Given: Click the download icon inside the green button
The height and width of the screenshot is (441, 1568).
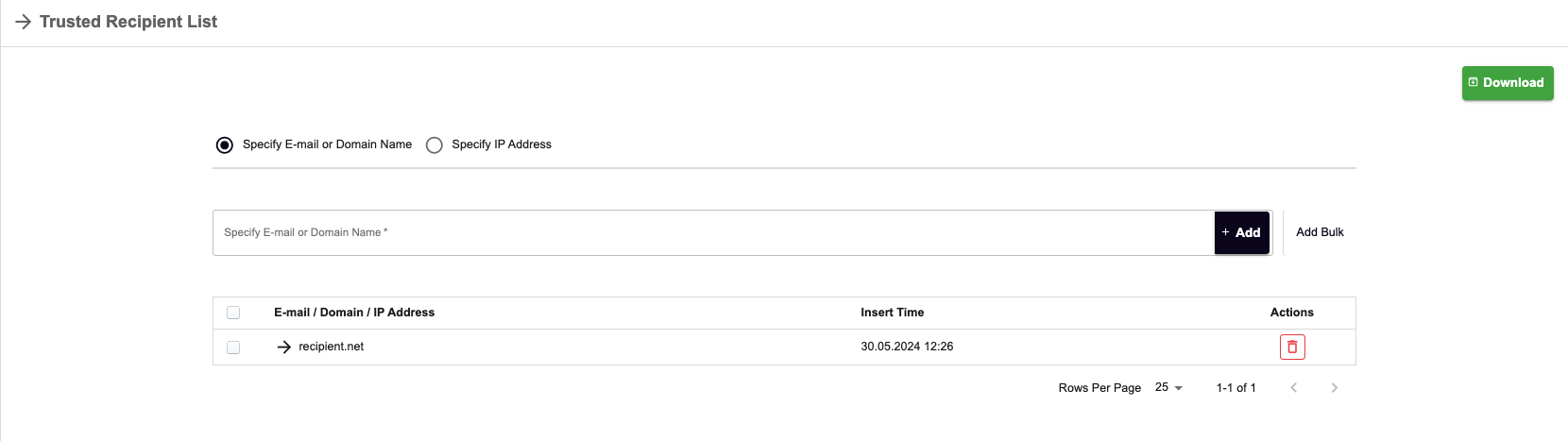Looking at the screenshot, I should coord(1473,82).
